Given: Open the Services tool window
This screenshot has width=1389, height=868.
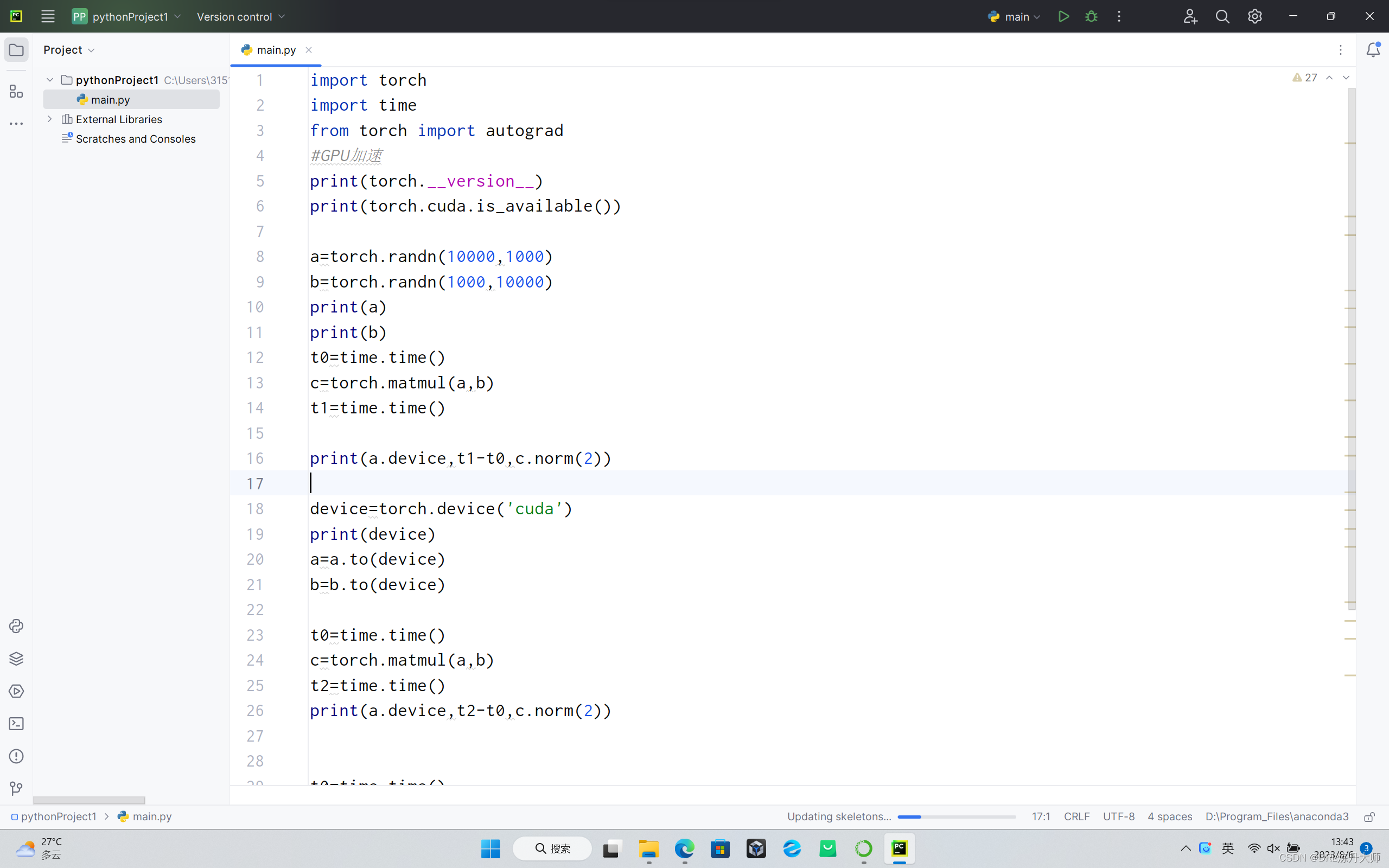Looking at the screenshot, I should click(x=16, y=691).
